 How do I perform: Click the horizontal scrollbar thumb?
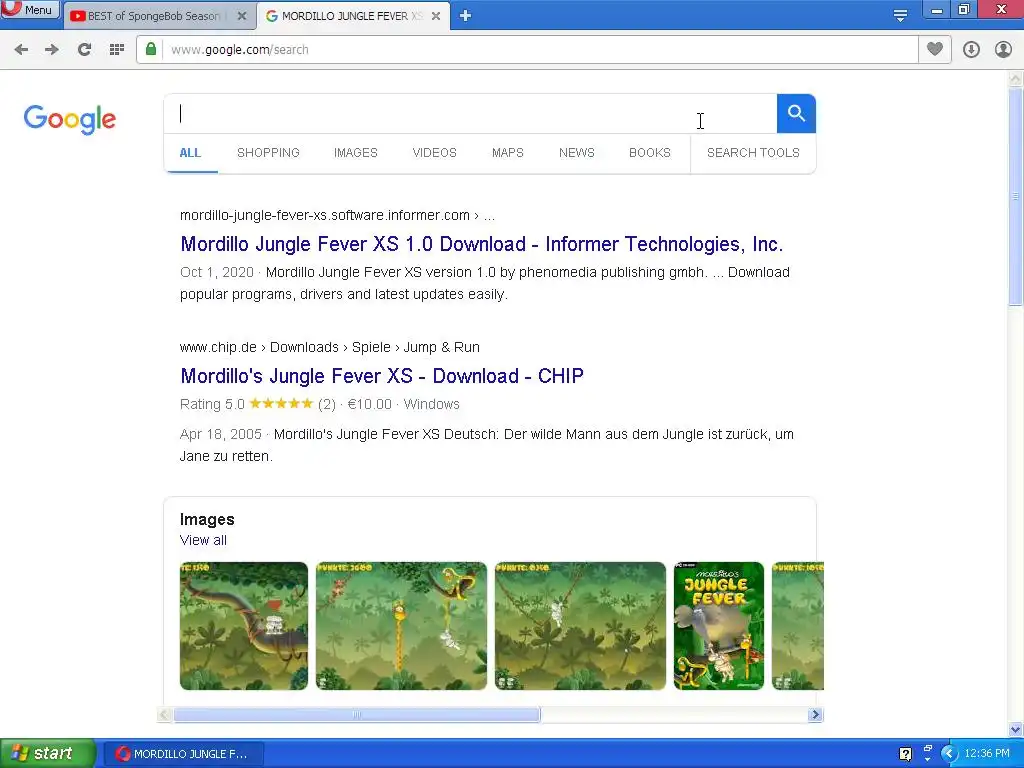tap(357, 714)
